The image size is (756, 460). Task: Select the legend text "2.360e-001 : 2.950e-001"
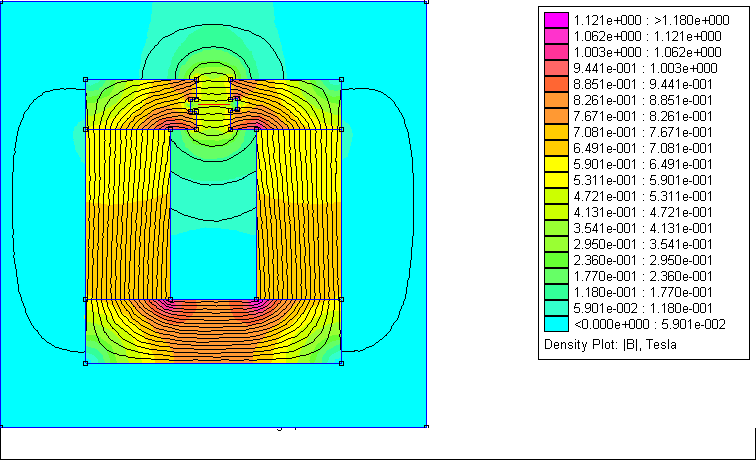(643, 260)
